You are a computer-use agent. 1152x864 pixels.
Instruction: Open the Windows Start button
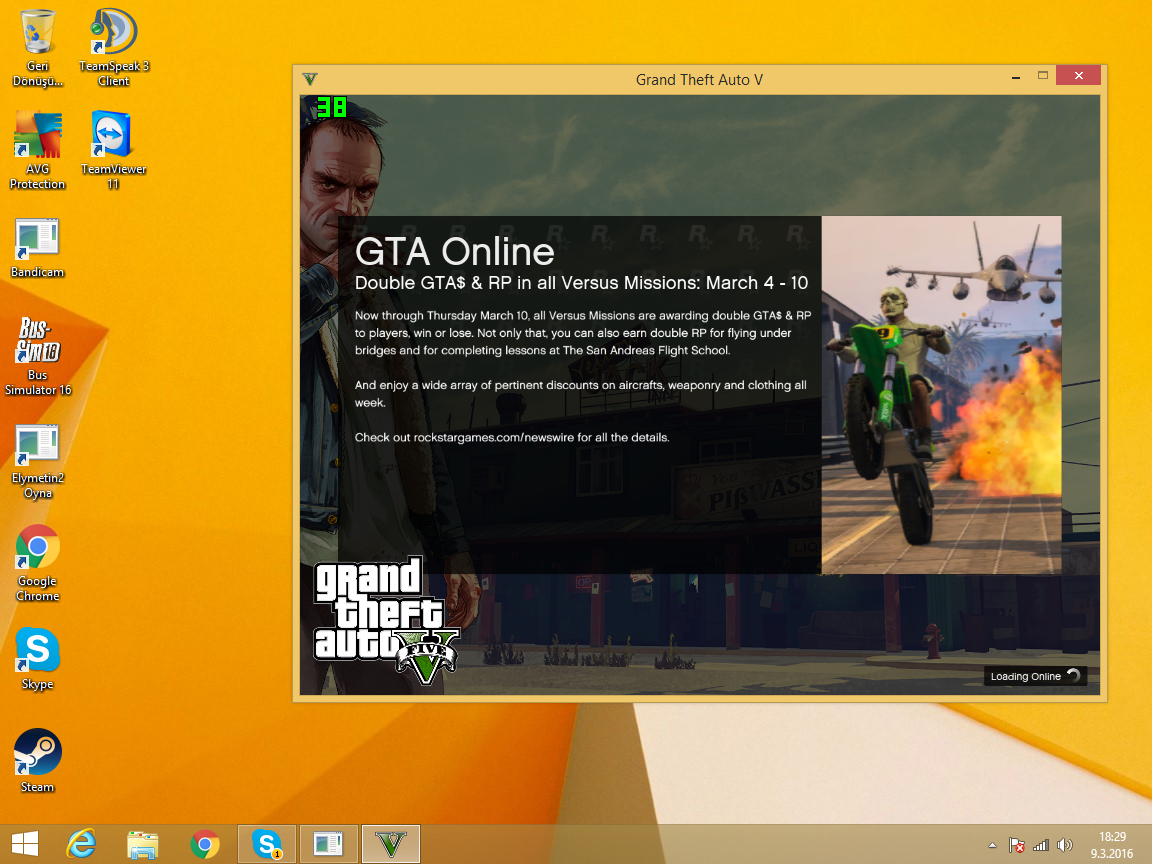(x=25, y=844)
